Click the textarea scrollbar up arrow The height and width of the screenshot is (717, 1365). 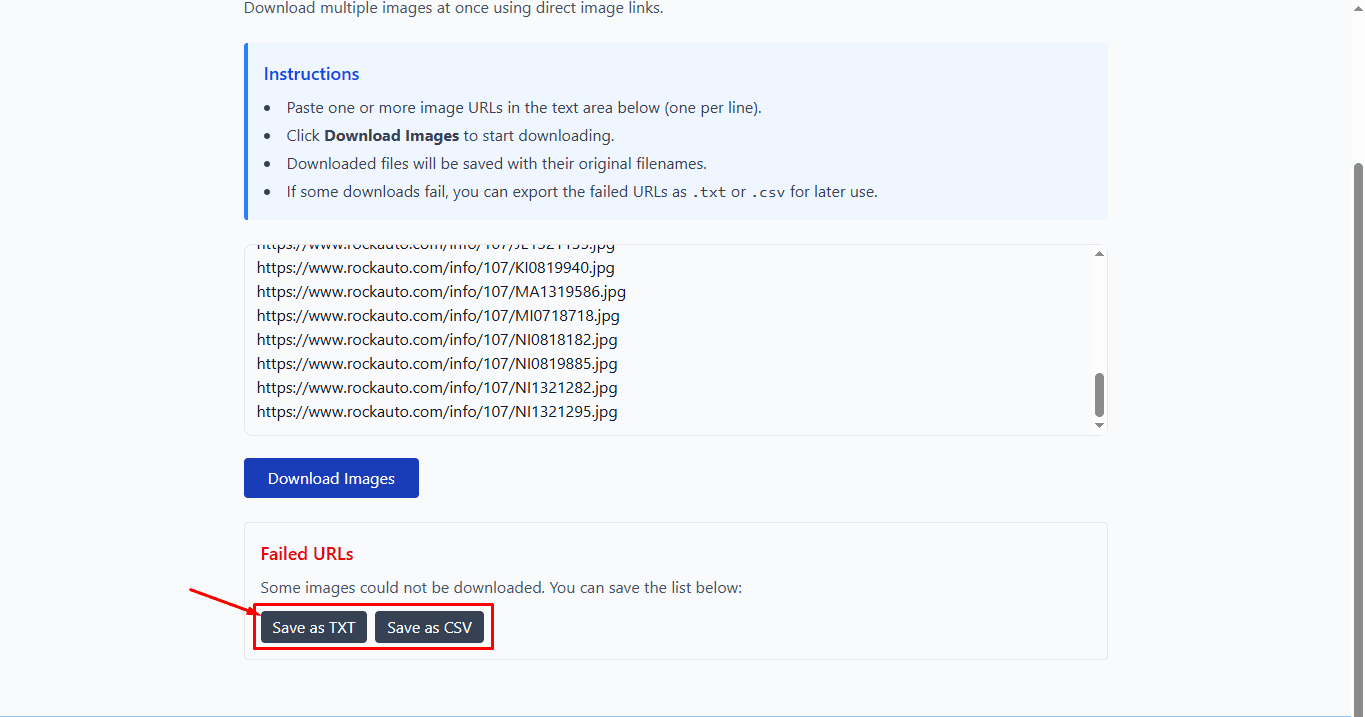[x=1099, y=254]
